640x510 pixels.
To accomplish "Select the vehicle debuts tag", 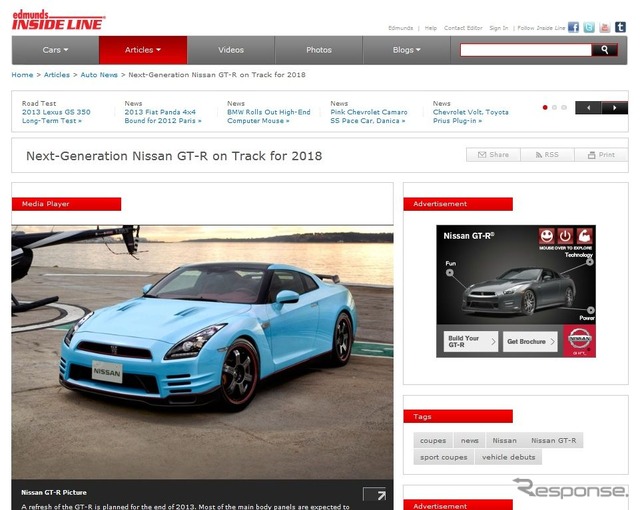I will [509, 457].
